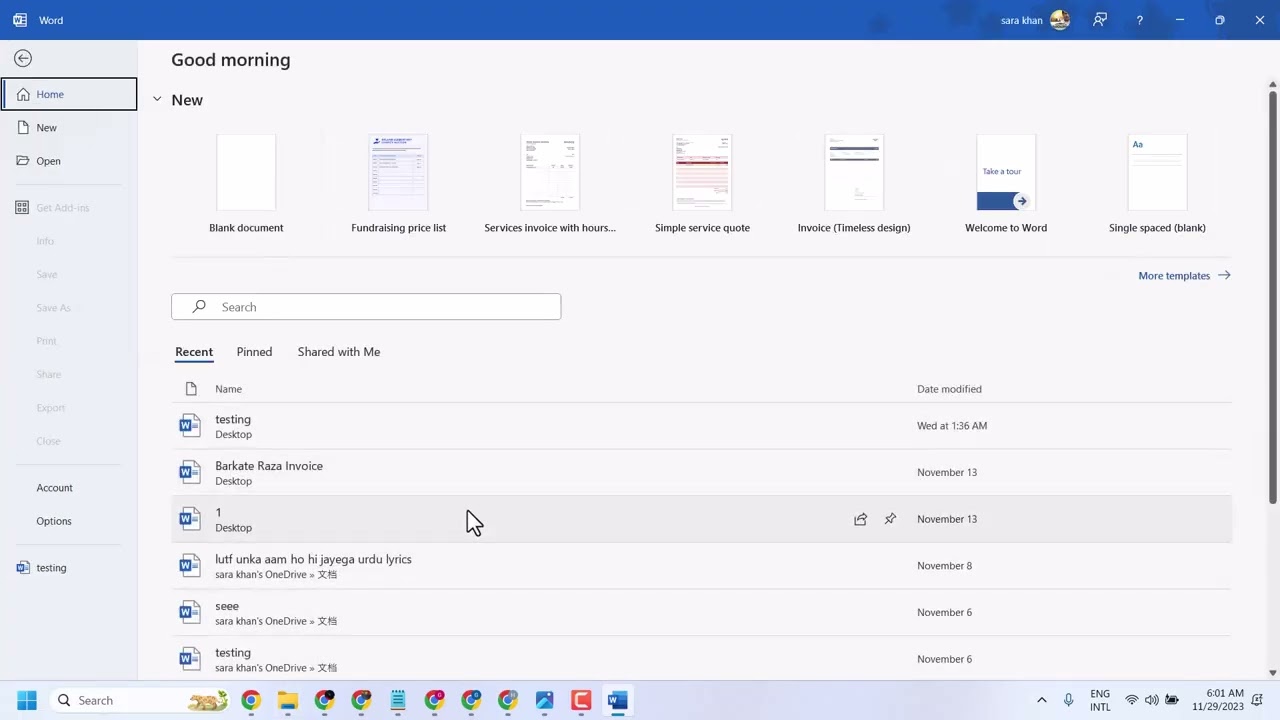1280x720 pixels.
Task: Click the document Search field
Action: click(366, 307)
